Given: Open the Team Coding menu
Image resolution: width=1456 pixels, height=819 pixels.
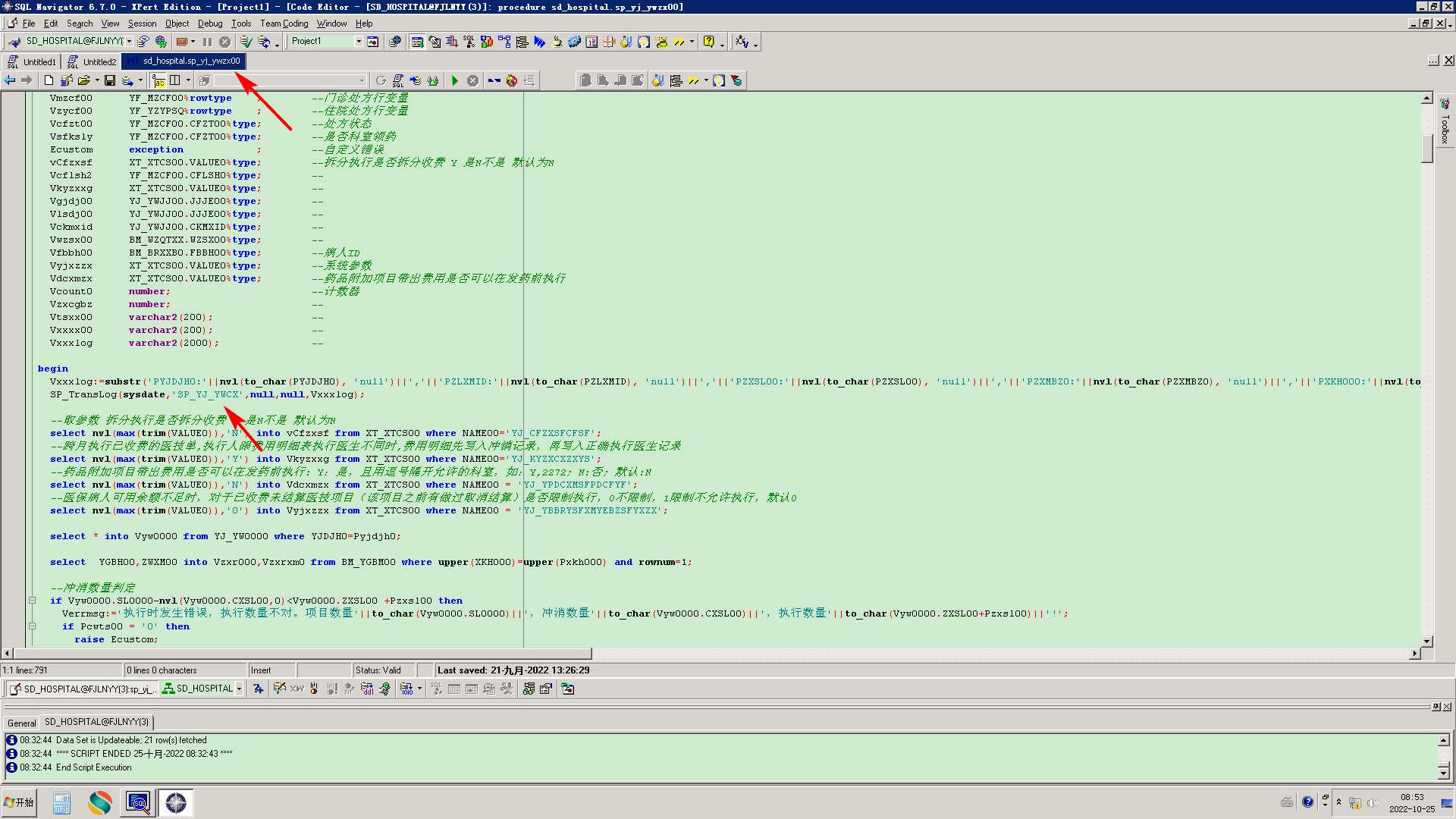Looking at the screenshot, I should coord(284,24).
